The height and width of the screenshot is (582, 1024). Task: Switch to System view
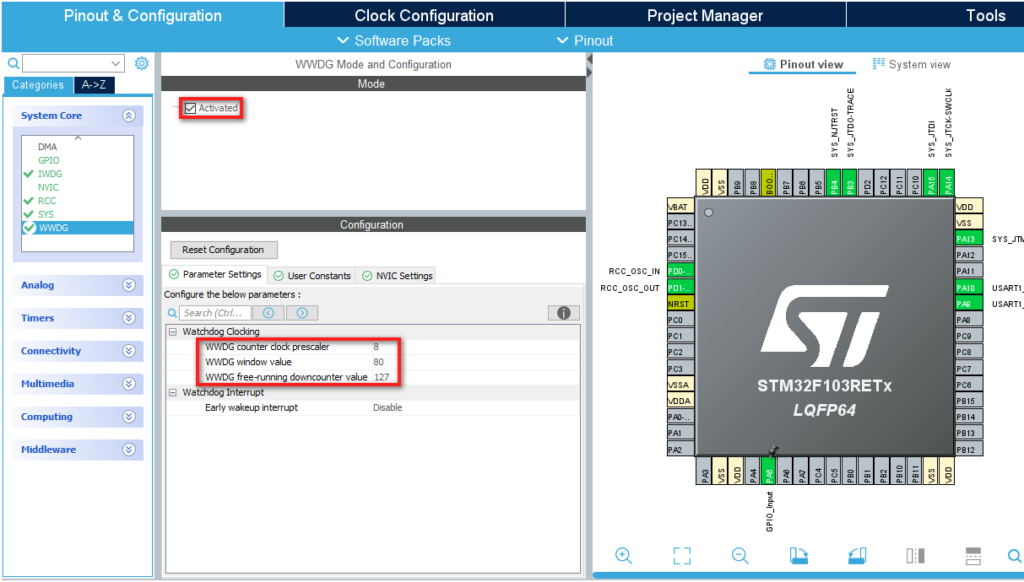click(912, 64)
